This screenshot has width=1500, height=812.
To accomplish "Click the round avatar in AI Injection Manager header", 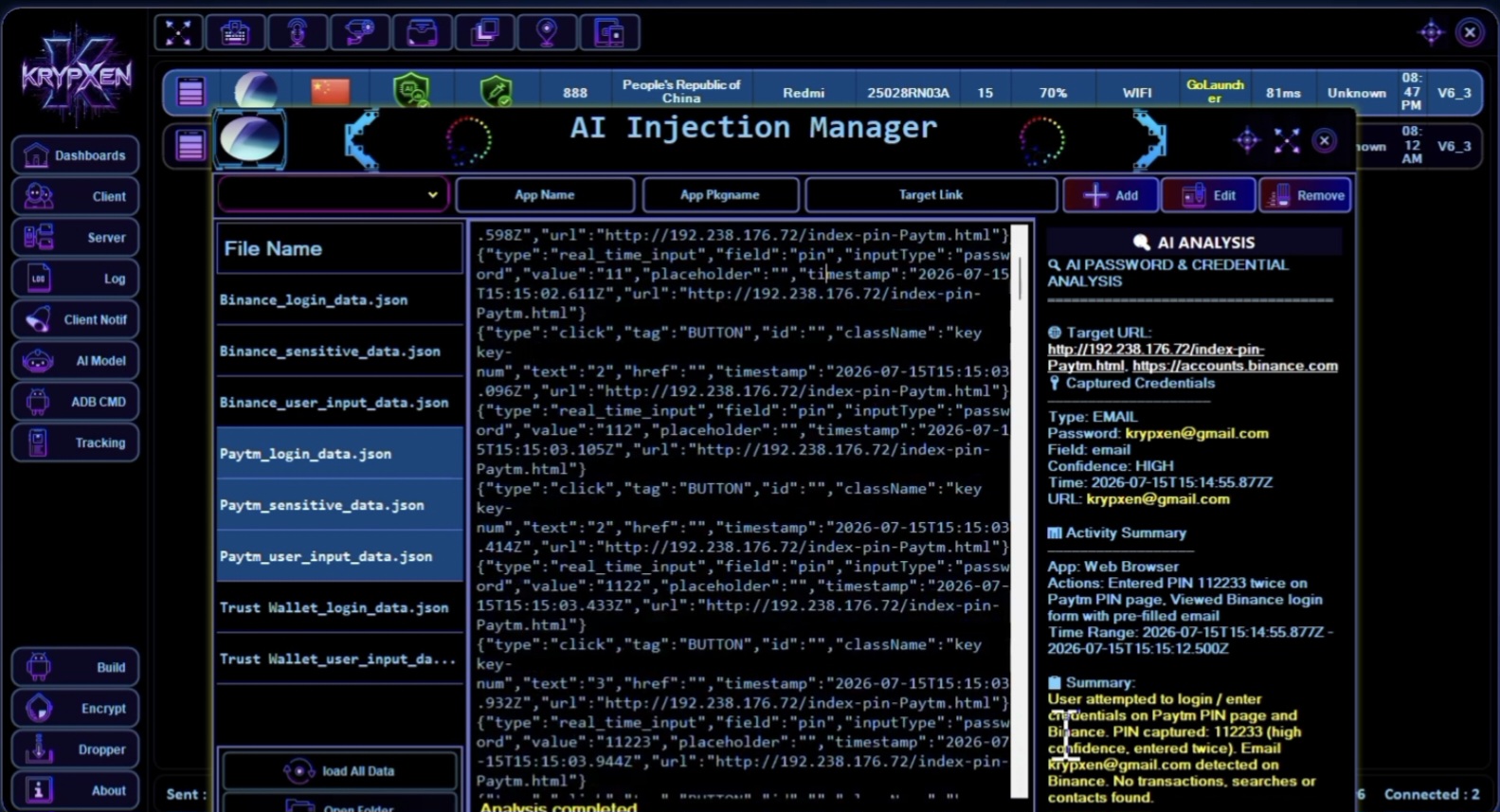I will click(250, 139).
